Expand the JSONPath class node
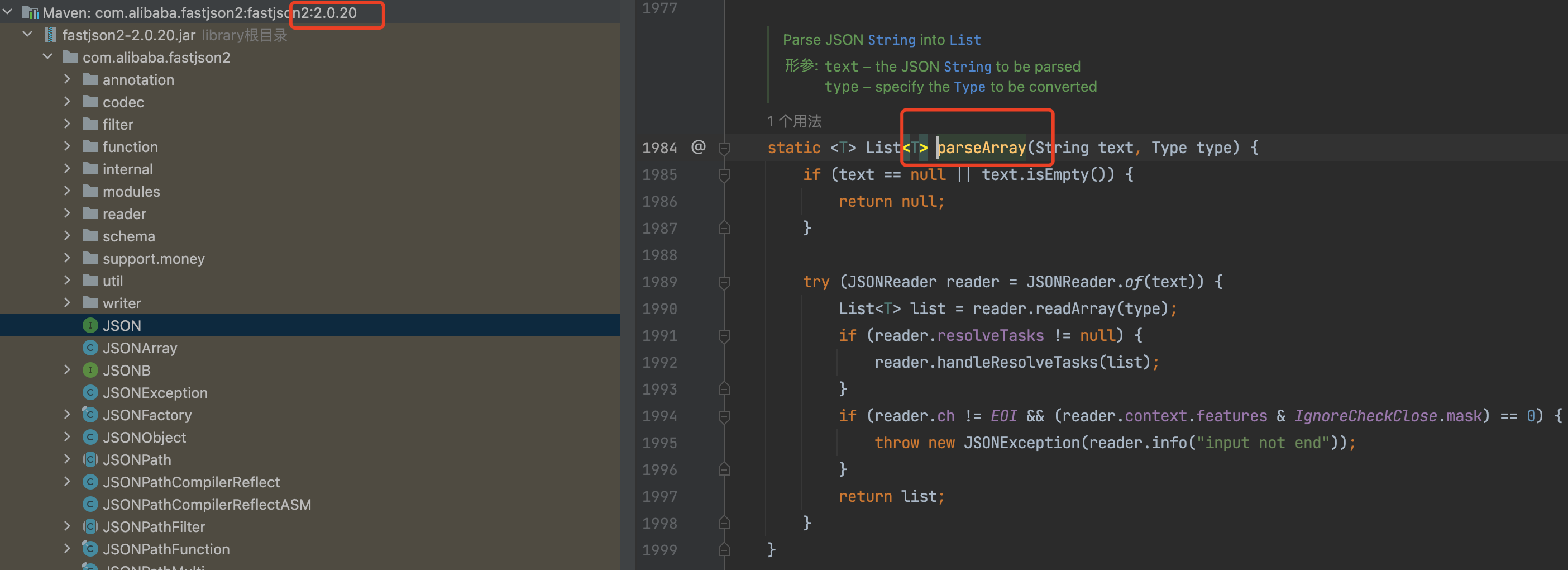Image resolution: width=1568 pixels, height=570 pixels. 68,459
